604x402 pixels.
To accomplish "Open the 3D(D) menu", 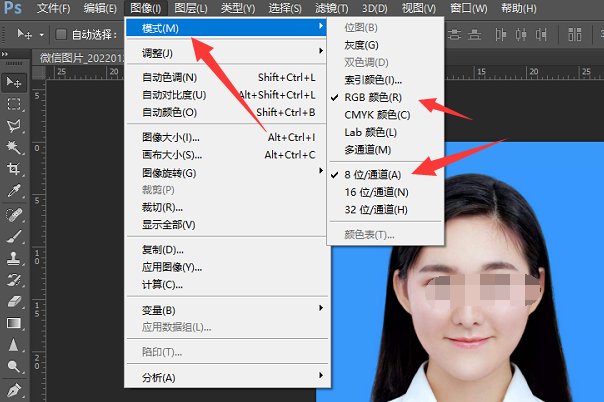I will pos(374,8).
